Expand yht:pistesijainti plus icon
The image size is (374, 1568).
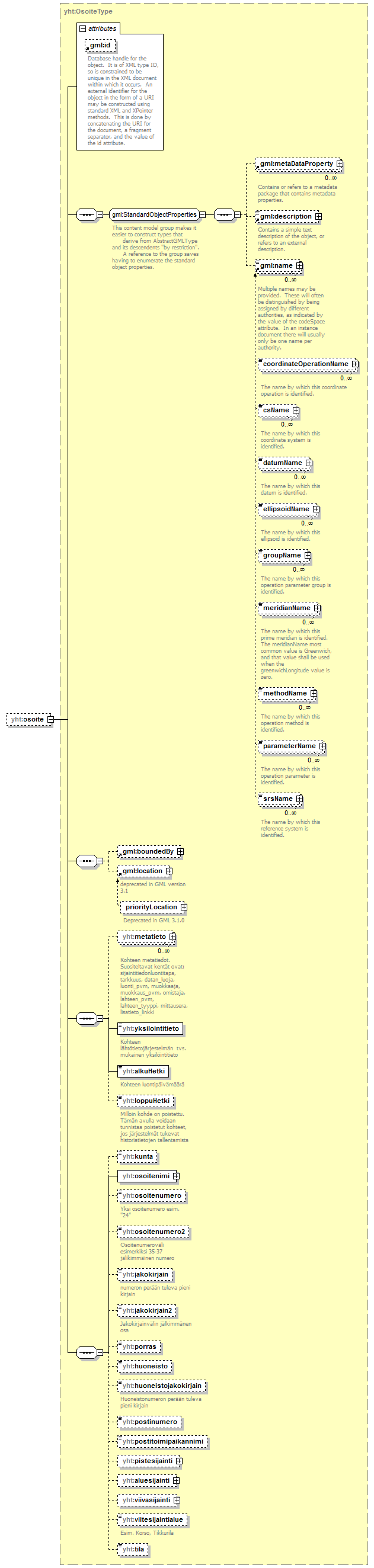click(x=179, y=1461)
